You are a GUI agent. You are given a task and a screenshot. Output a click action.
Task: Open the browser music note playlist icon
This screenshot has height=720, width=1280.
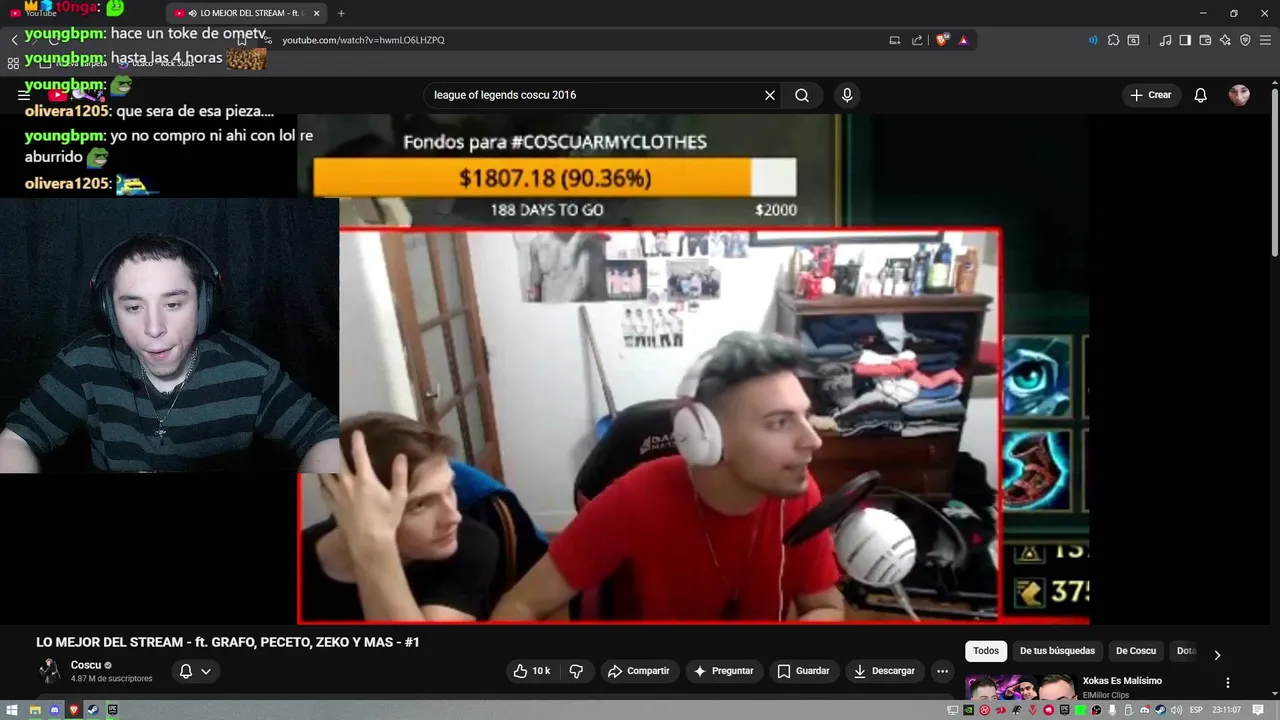(1165, 40)
